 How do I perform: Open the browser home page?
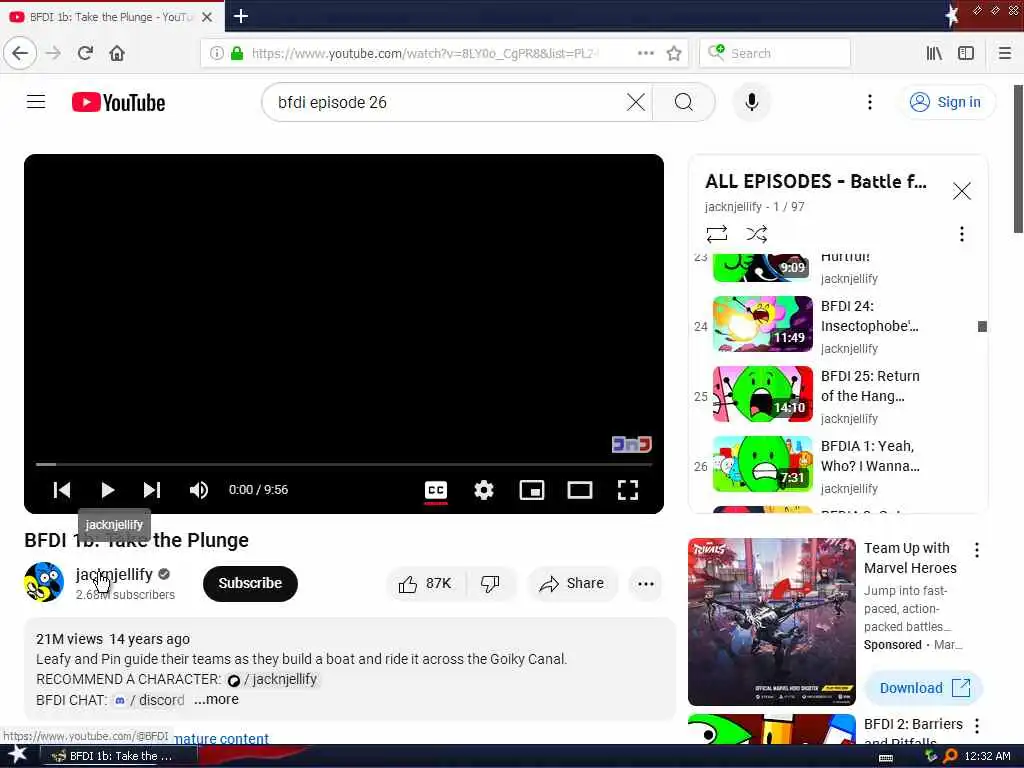coord(117,53)
